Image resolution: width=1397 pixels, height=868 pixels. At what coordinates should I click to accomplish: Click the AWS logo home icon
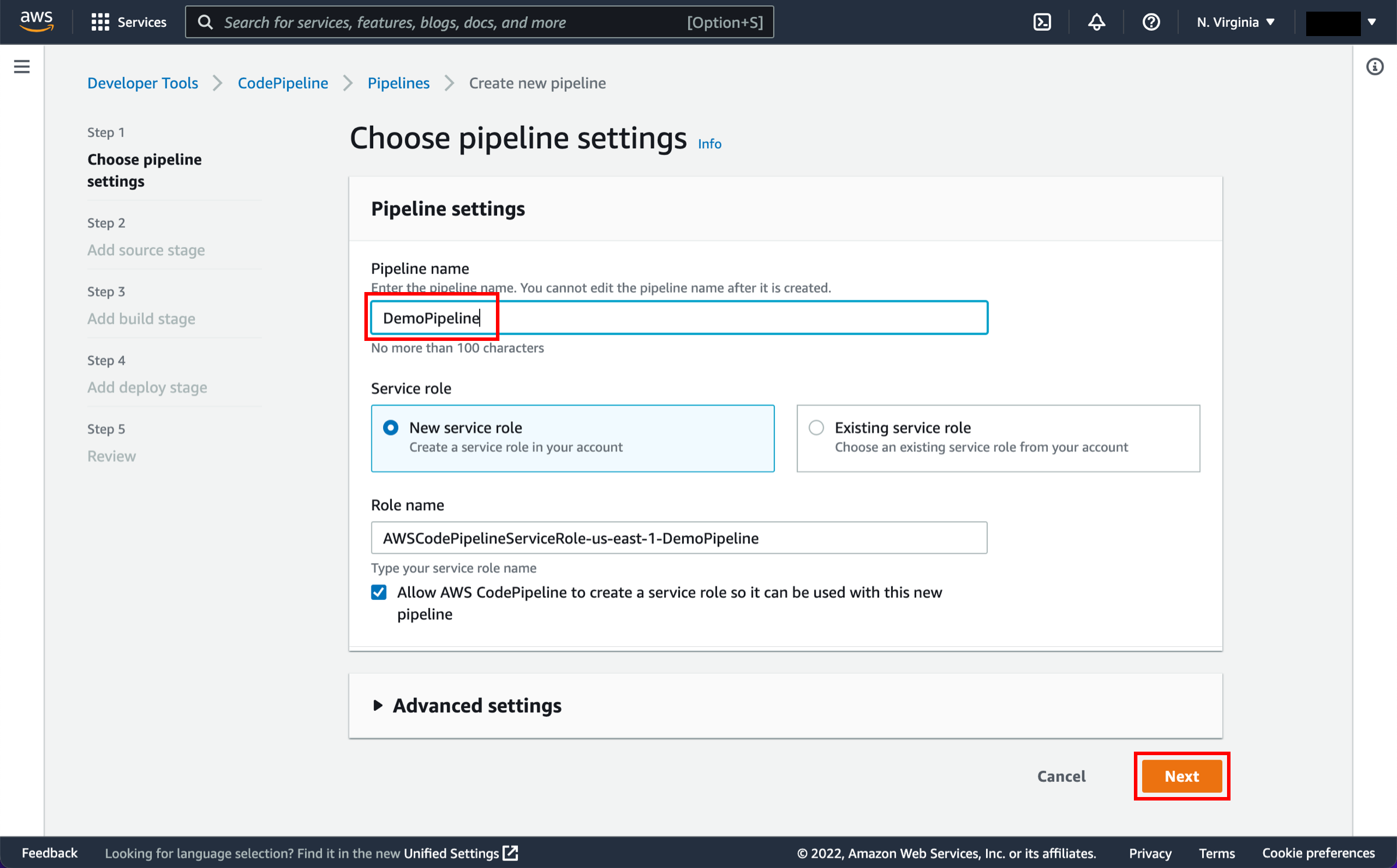[37, 22]
